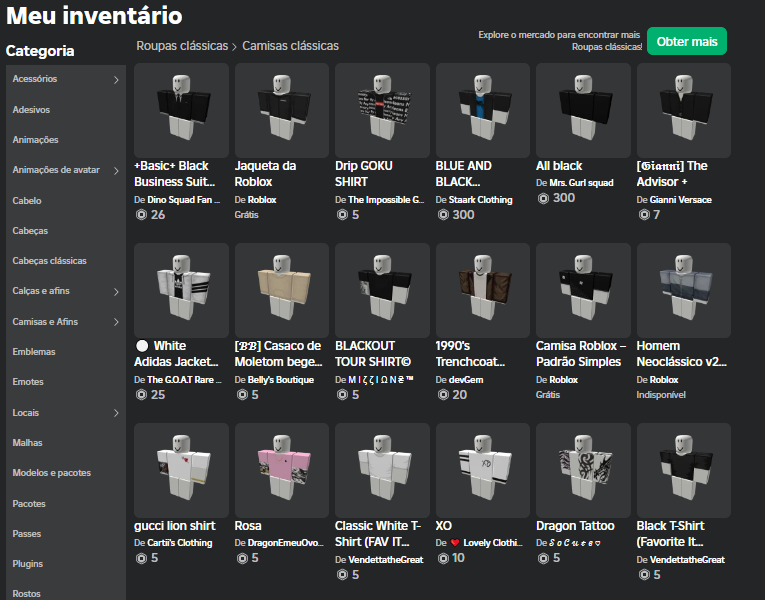Open creator Dino Squad Fan link
Image resolution: width=765 pixels, height=600 pixels.
[x=183, y=200]
